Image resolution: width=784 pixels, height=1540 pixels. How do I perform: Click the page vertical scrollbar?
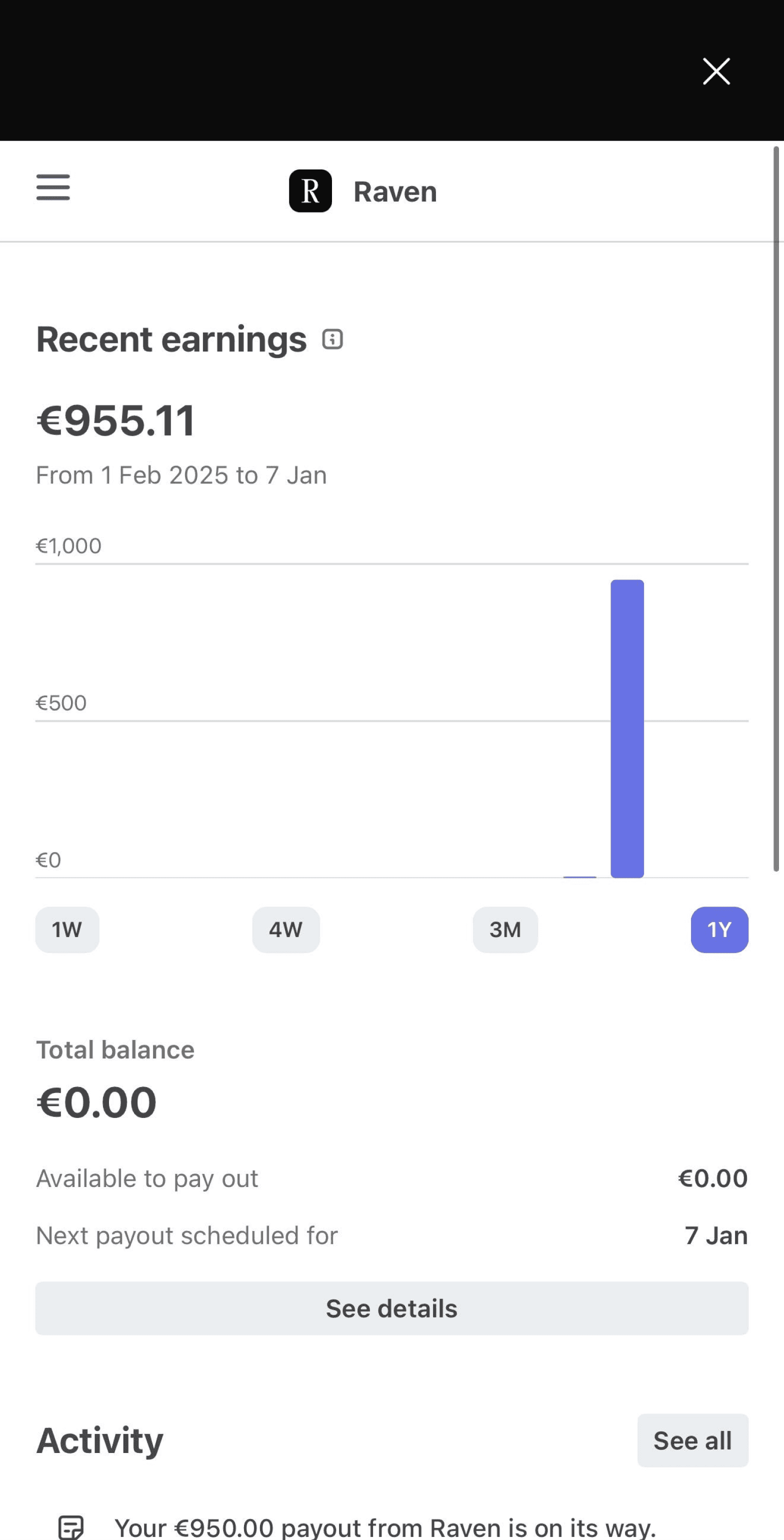point(776,508)
